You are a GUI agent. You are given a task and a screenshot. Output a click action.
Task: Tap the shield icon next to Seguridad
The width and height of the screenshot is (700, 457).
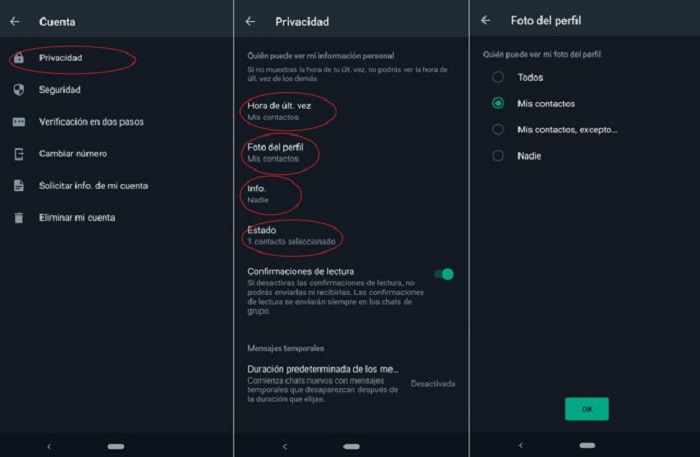(x=19, y=90)
